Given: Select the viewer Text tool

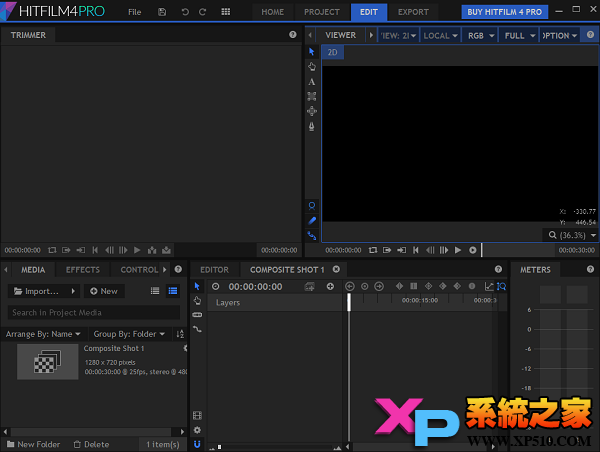Looking at the screenshot, I should coord(312,82).
